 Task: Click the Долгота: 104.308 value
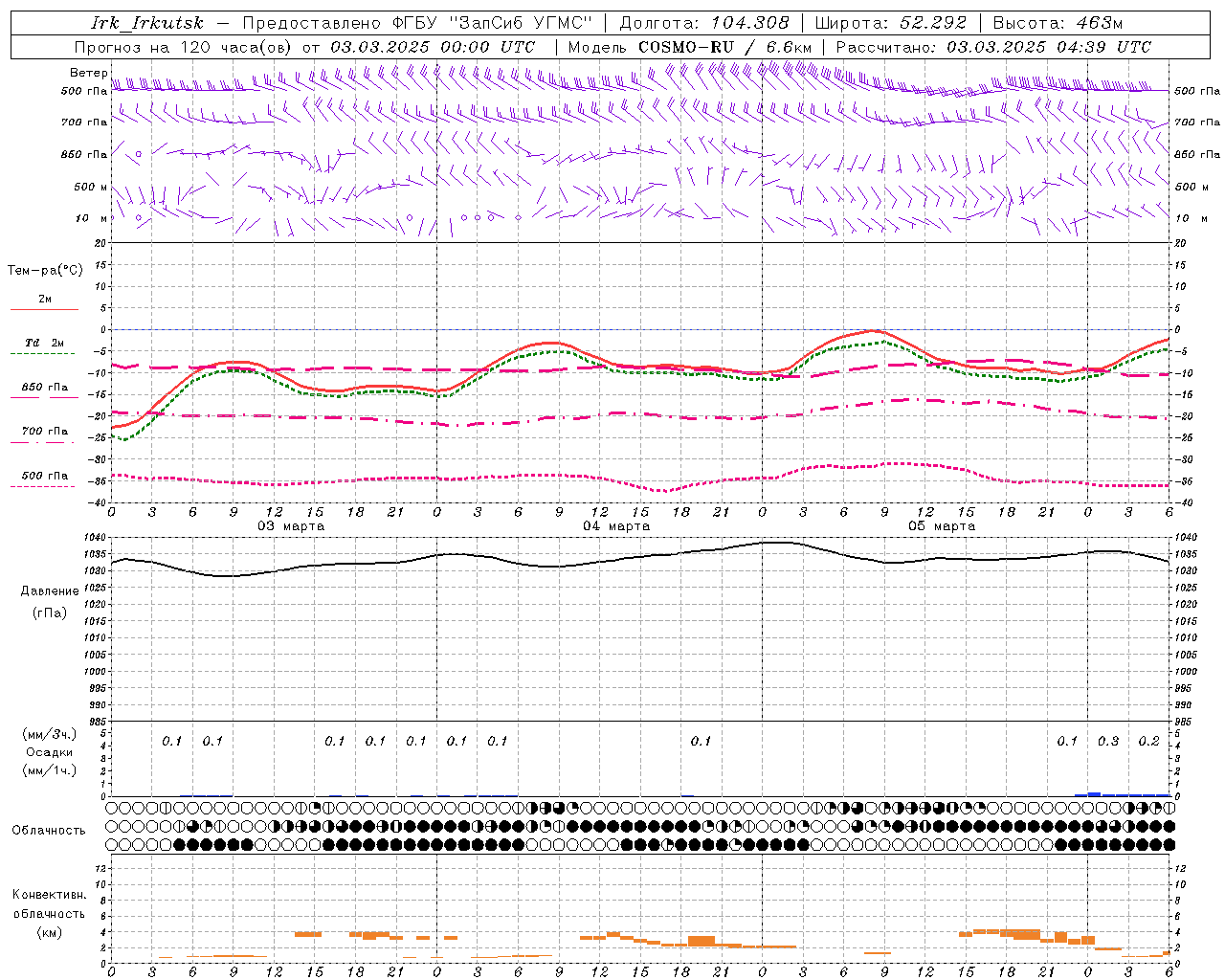(704, 23)
